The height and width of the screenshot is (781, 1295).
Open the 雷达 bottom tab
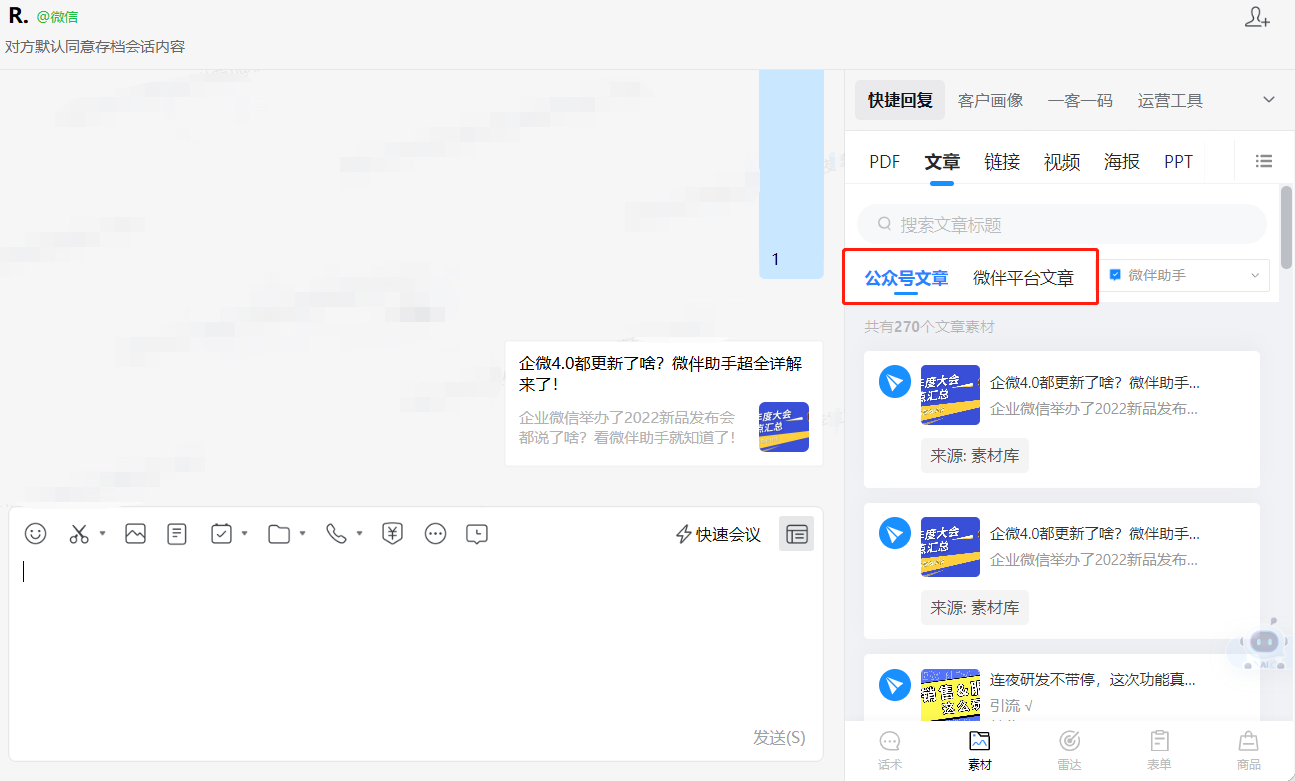1069,750
